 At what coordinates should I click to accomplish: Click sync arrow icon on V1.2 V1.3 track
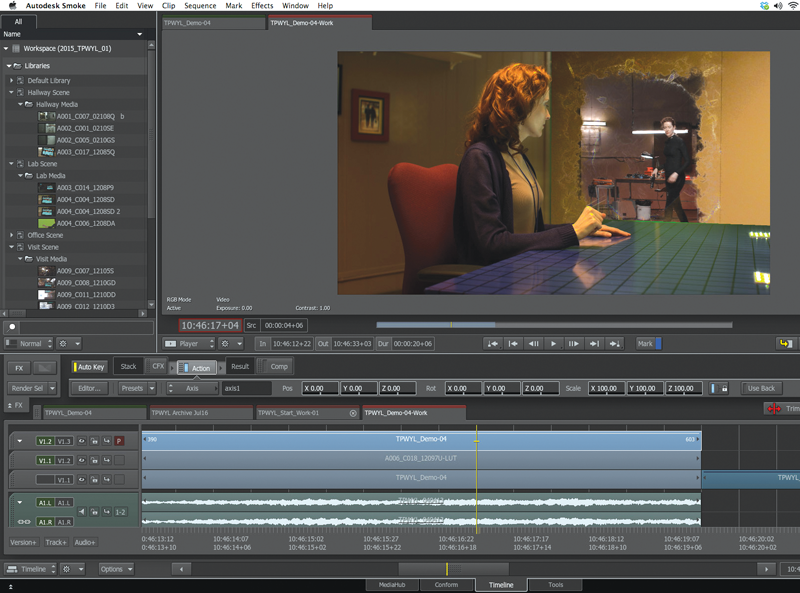pos(107,441)
